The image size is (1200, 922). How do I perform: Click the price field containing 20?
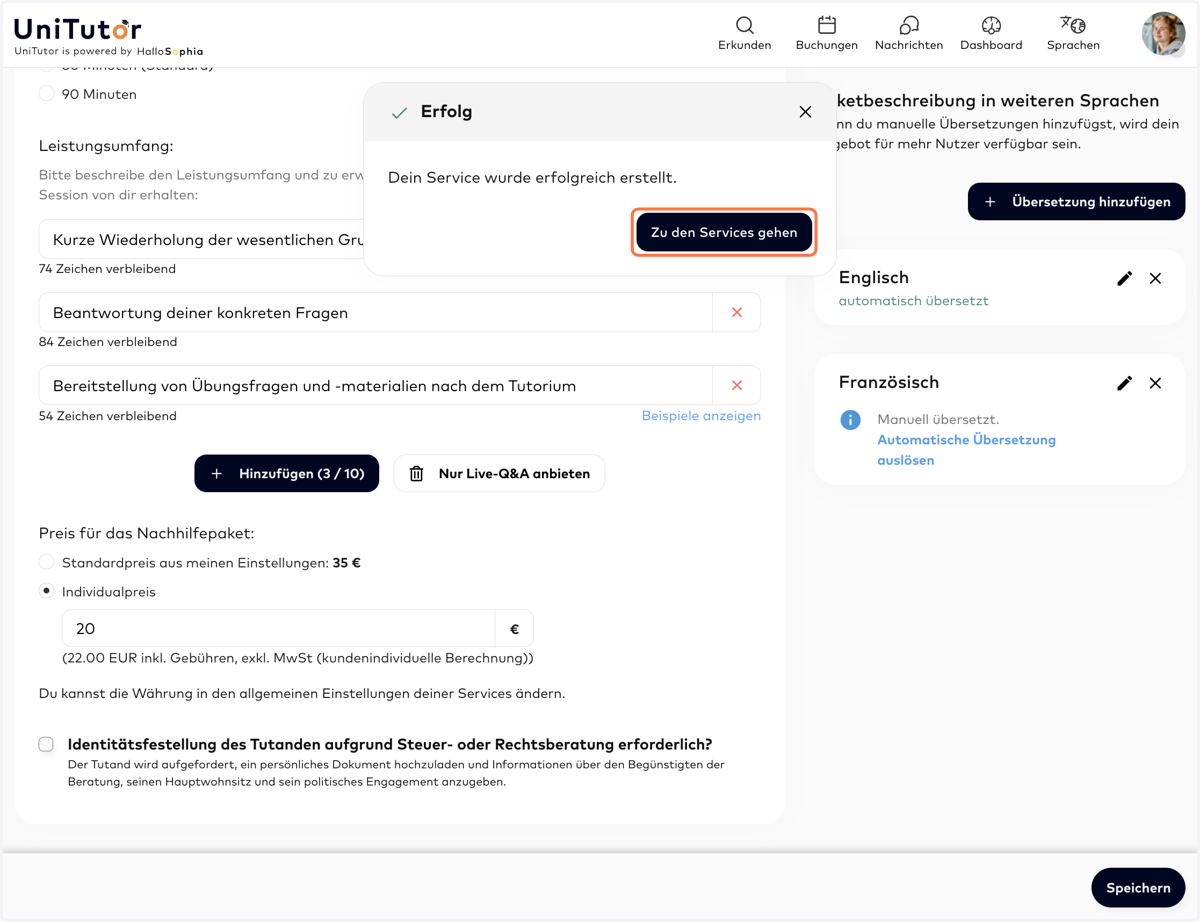click(278, 629)
